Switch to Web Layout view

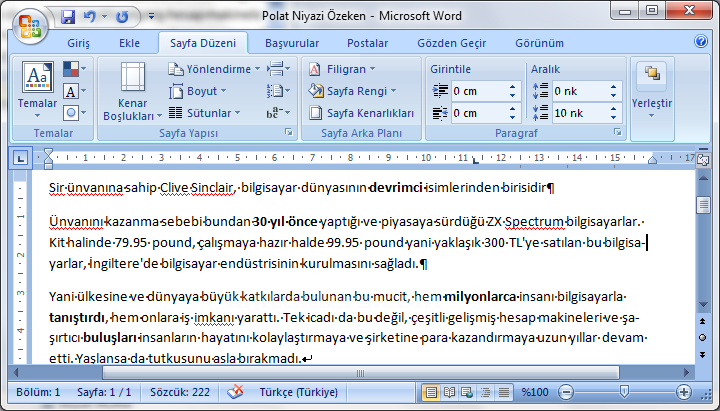(467, 393)
